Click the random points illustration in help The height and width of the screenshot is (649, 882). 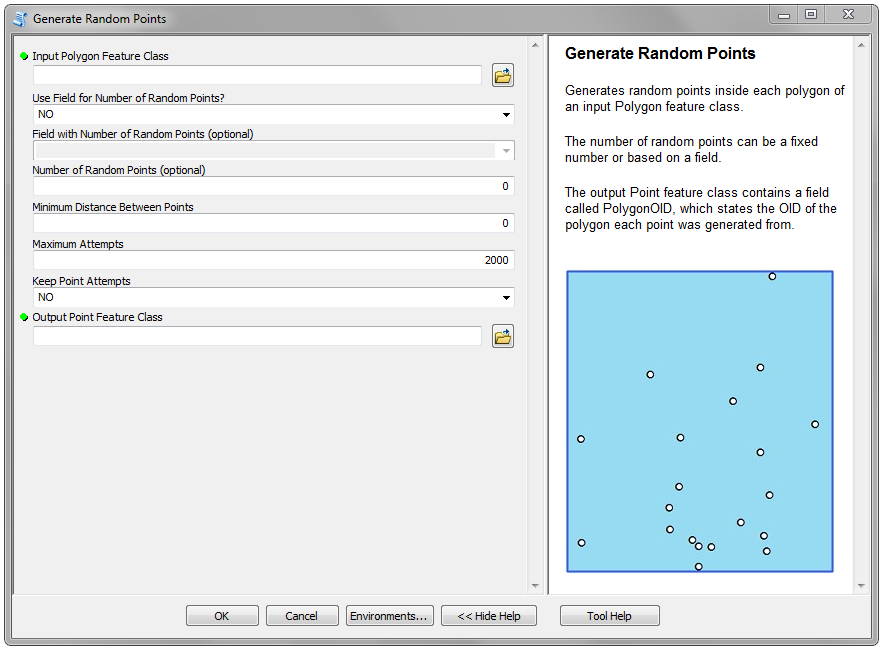(x=700, y=421)
